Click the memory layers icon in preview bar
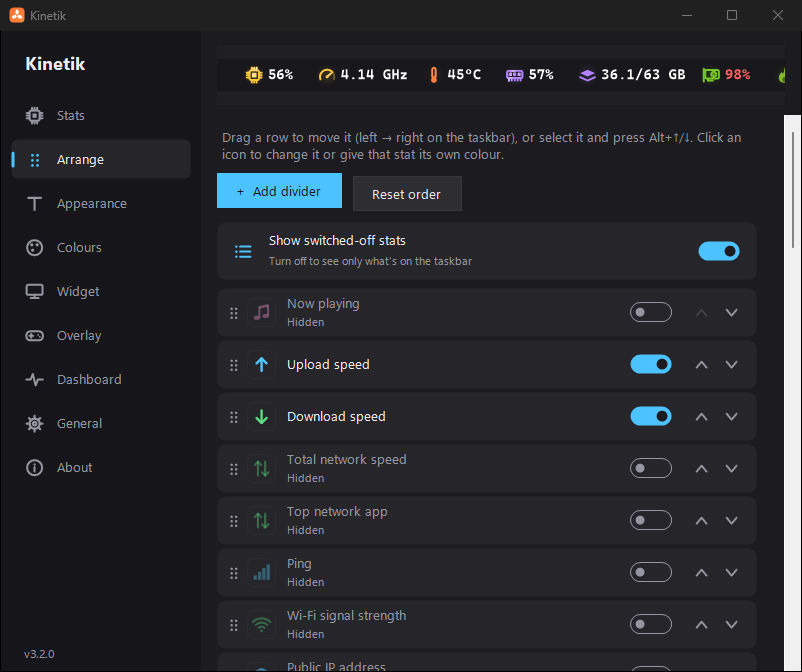This screenshot has width=802, height=672. coord(587,75)
